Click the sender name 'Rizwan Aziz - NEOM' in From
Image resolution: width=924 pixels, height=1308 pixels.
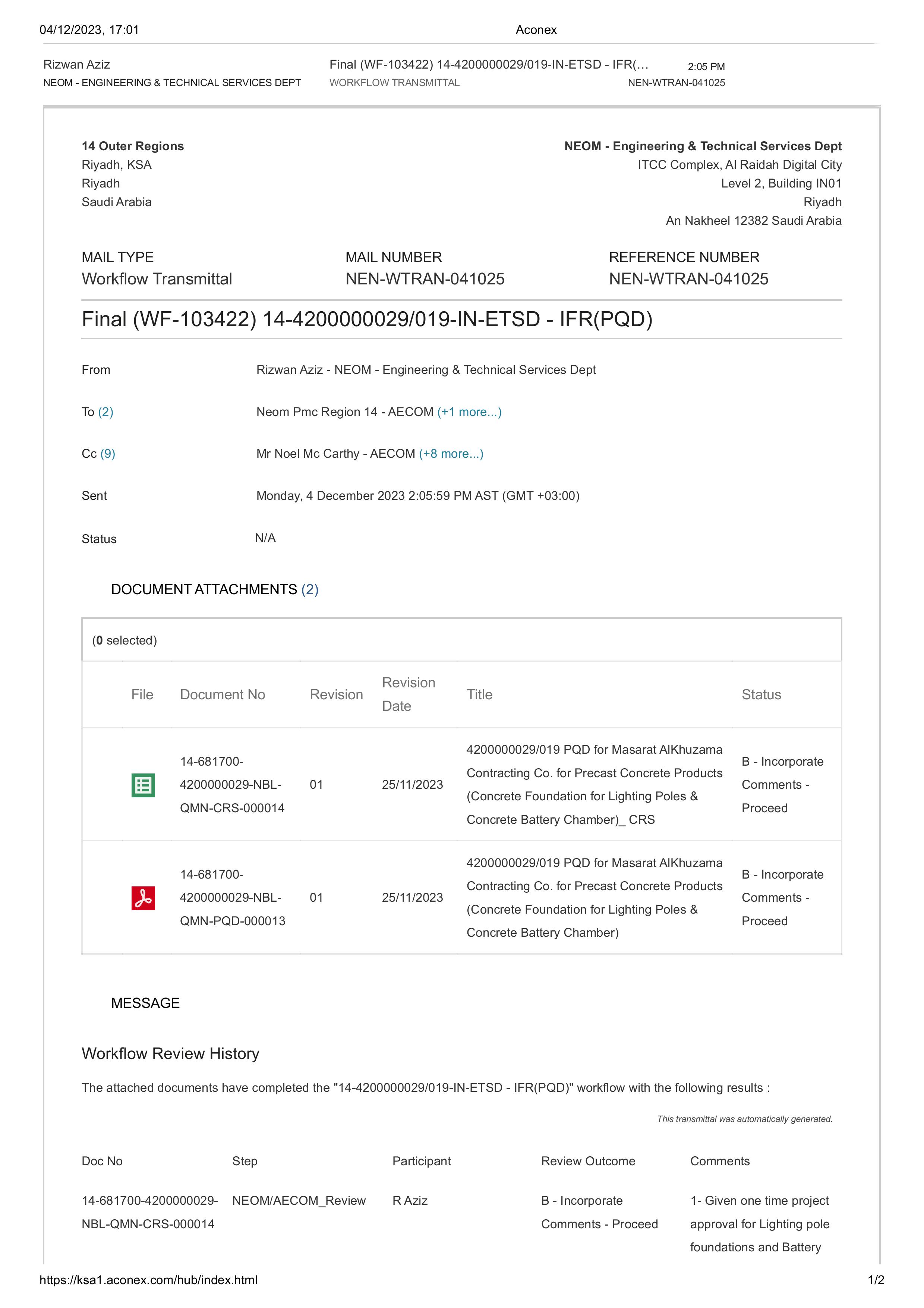[426, 370]
